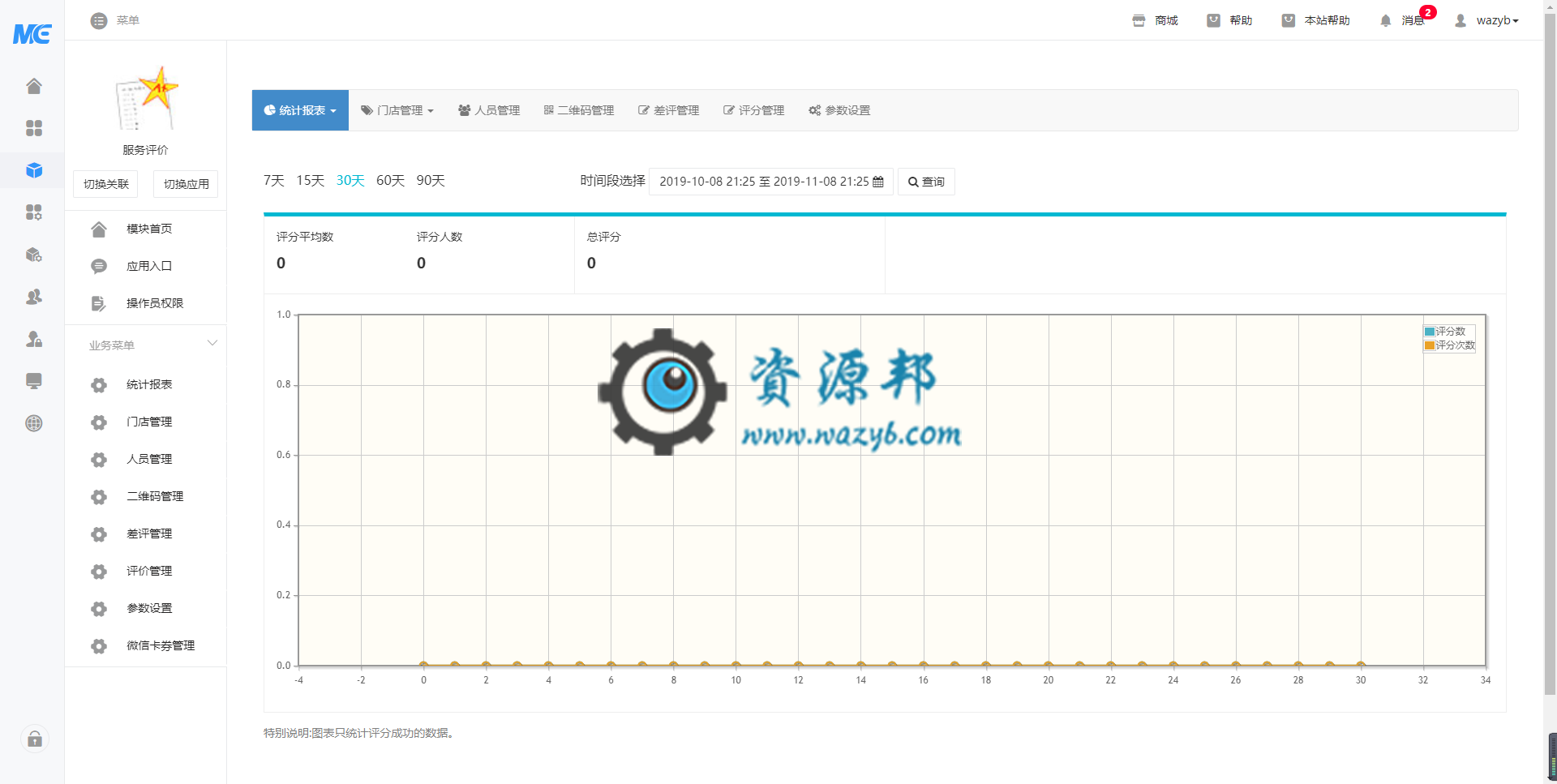The height and width of the screenshot is (784, 1557).
Task: Select 二维码管理 text in sidebar menu
Action: coord(155,496)
